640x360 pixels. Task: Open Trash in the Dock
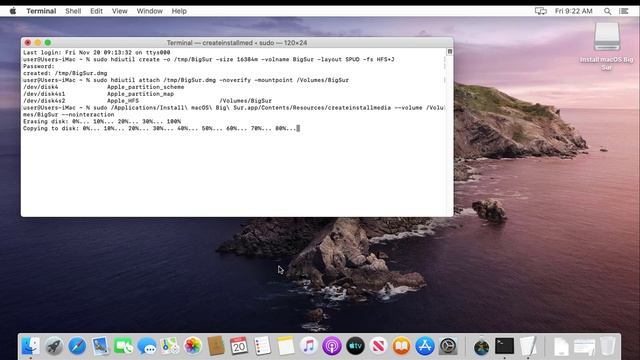(x=608, y=346)
